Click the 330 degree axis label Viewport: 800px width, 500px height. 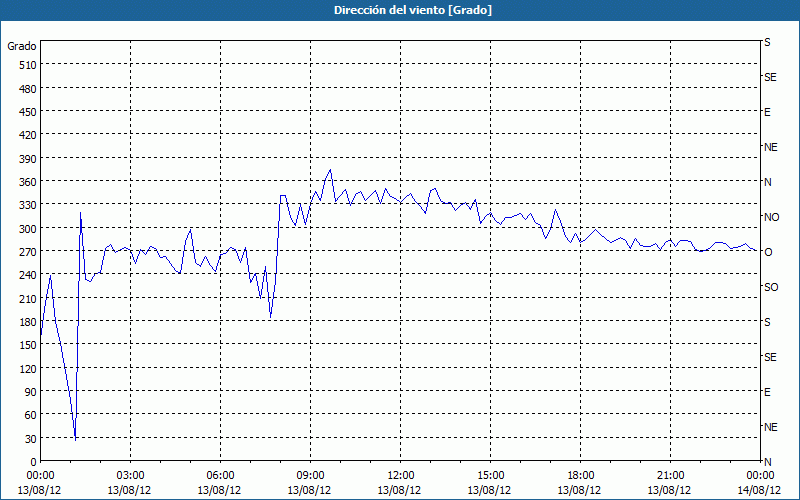[x=28, y=205]
